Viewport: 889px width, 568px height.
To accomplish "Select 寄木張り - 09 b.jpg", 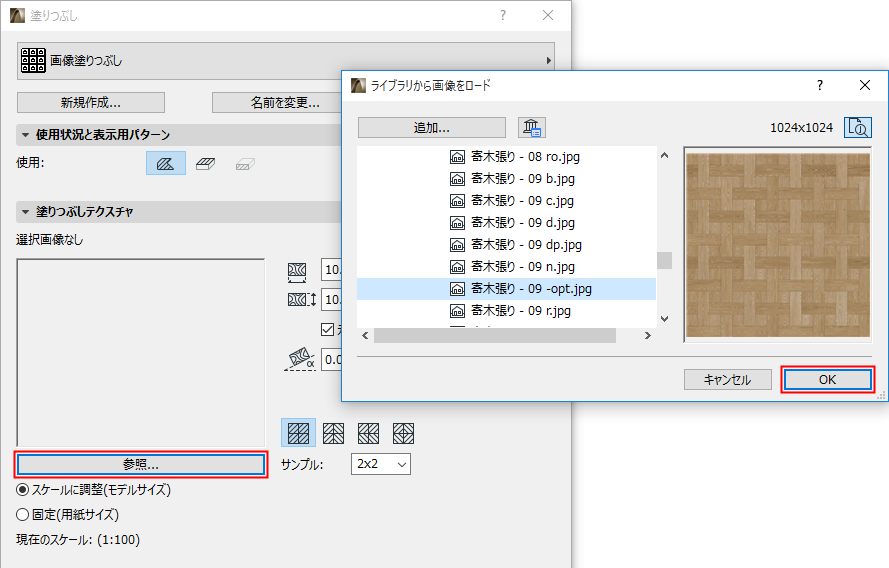I will click(x=523, y=179).
